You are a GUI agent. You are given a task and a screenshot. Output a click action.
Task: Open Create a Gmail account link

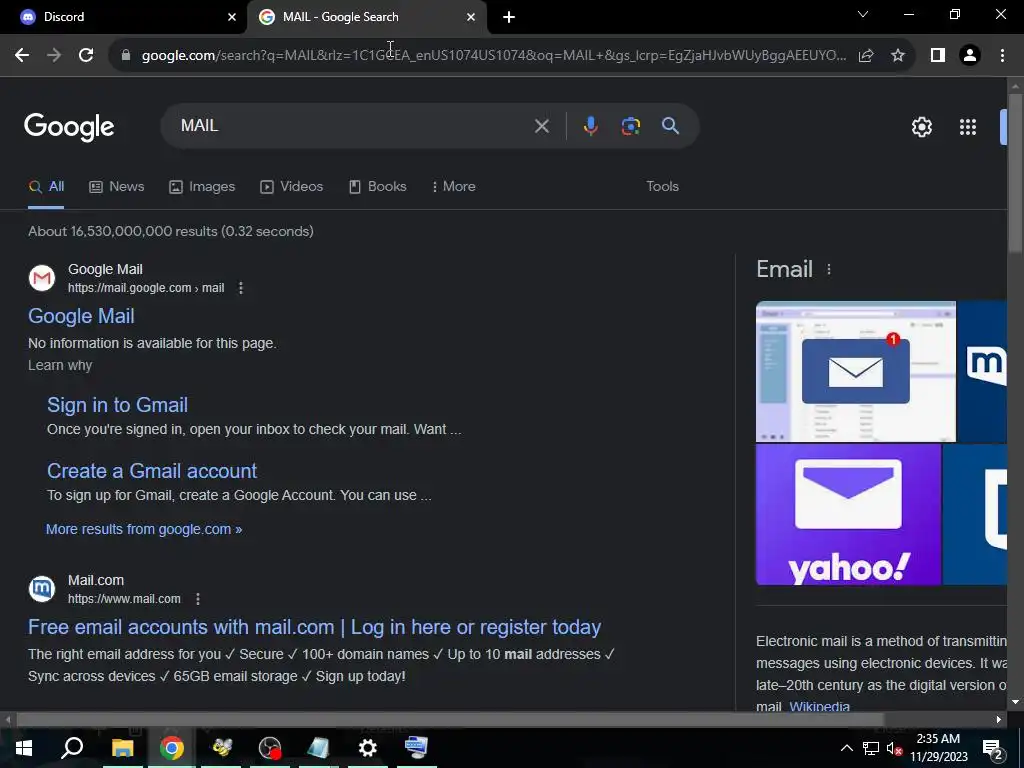(152, 471)
